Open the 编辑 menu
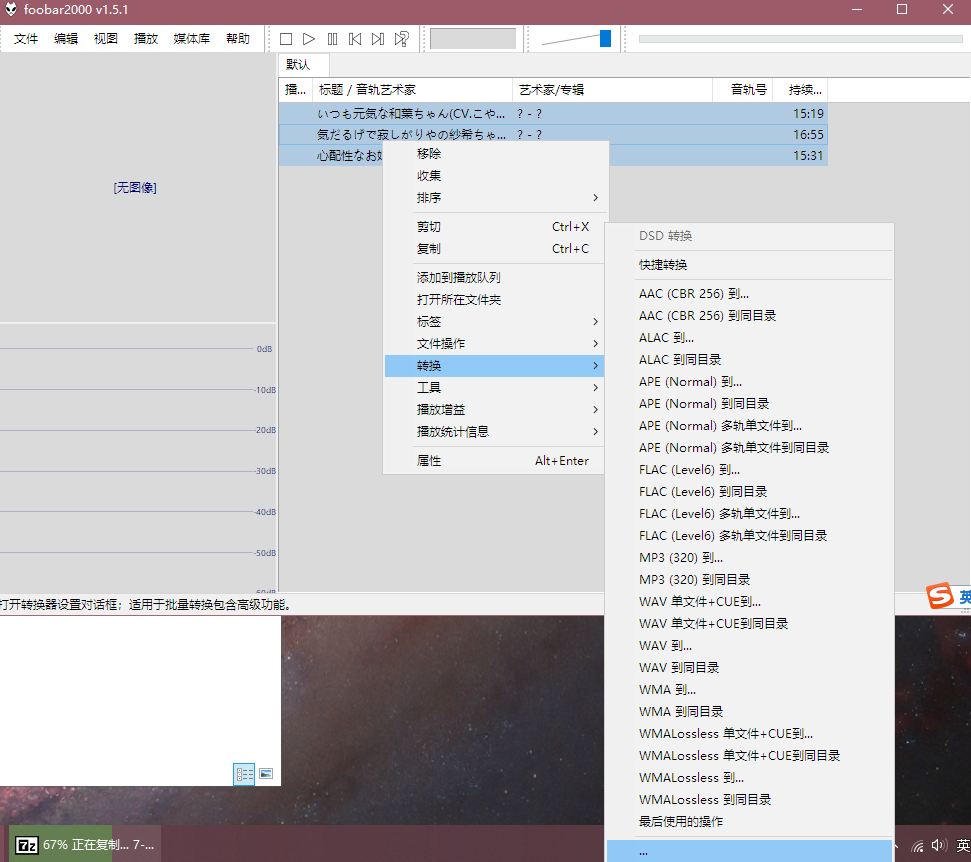The height and width of the screenshot is (862, 971). 66,39
